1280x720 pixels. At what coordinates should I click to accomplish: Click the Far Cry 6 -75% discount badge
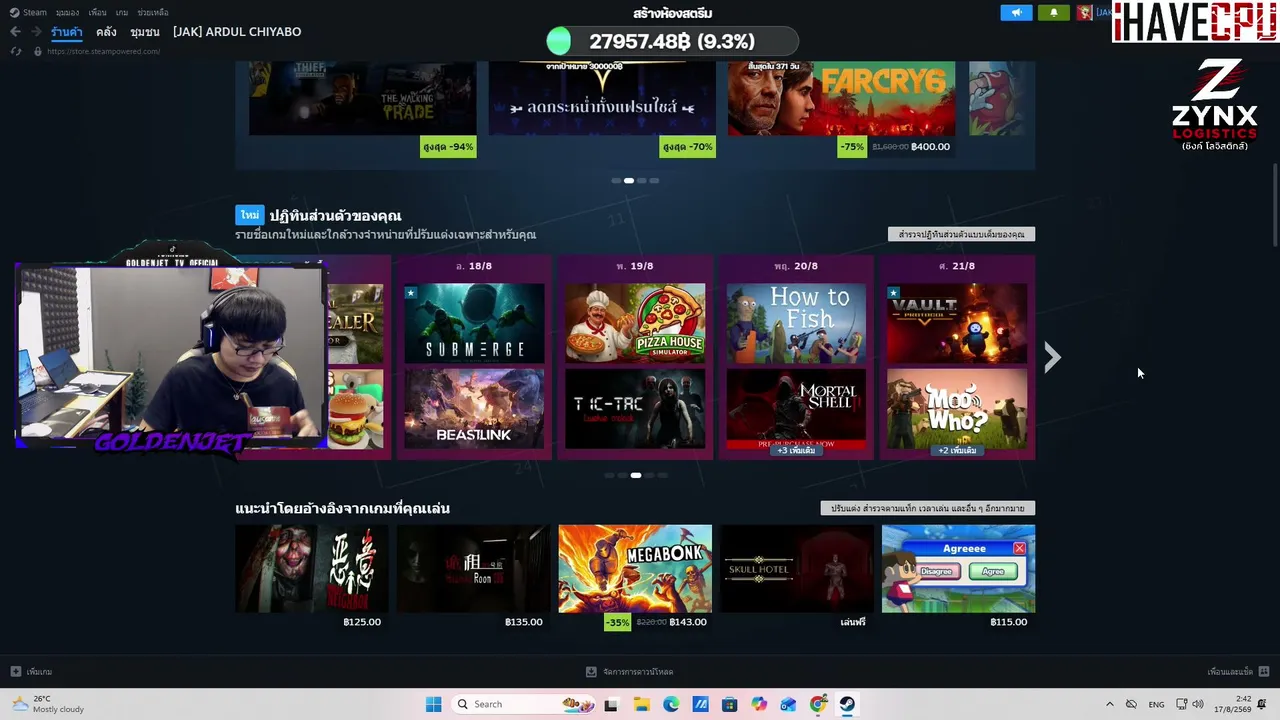[852, 146]
